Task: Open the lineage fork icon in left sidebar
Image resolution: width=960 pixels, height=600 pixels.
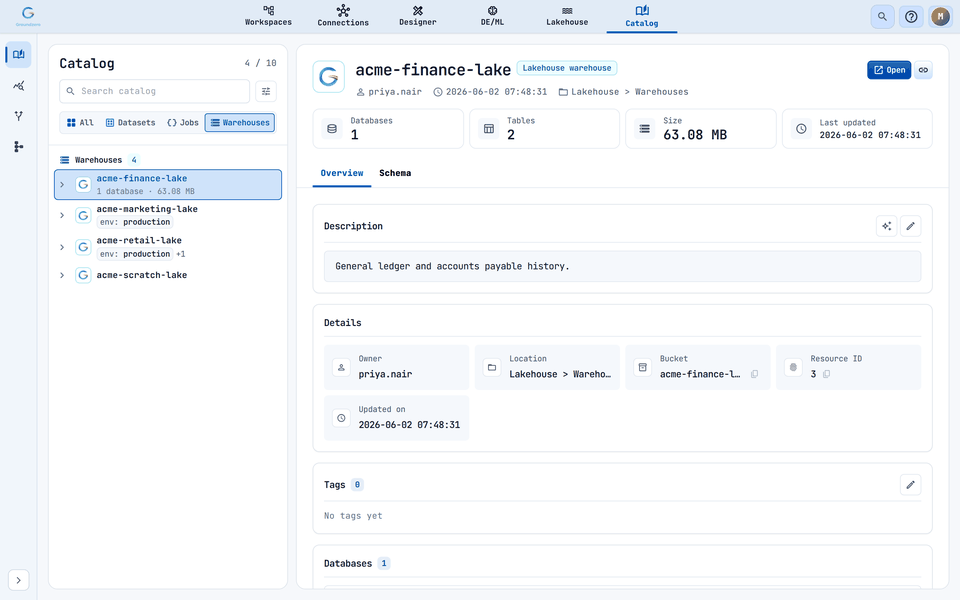Action: click(x=18, y=116)
